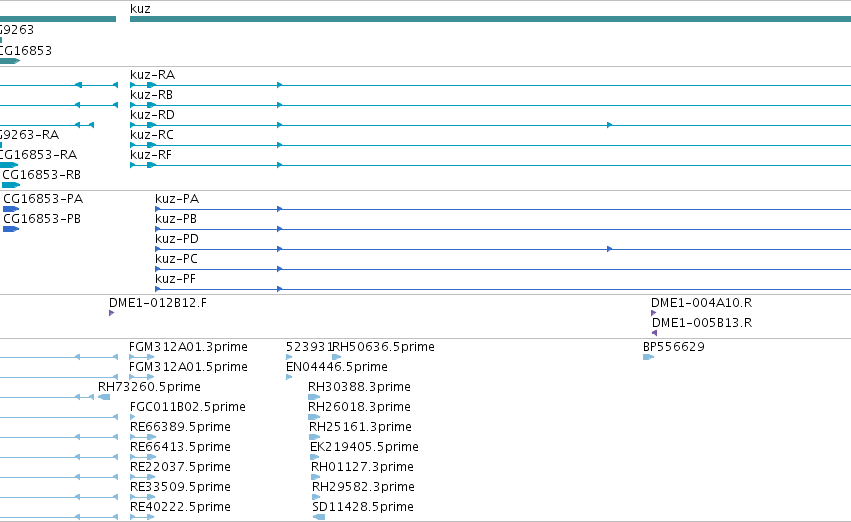This screenshot has width=851, height=522.
Task: Click the SD11428.5prime feature glyph
Action: pyautogui.click(x=319, y=517)
